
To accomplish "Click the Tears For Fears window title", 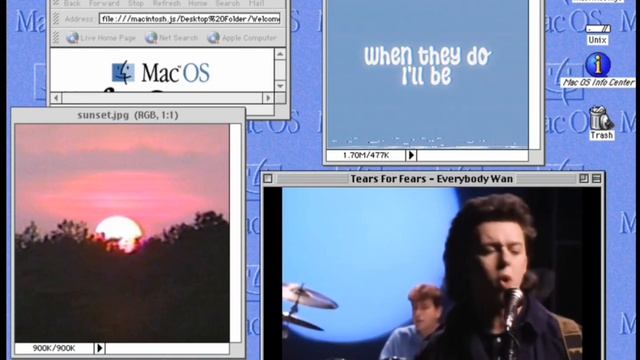I will coord(432,179).
